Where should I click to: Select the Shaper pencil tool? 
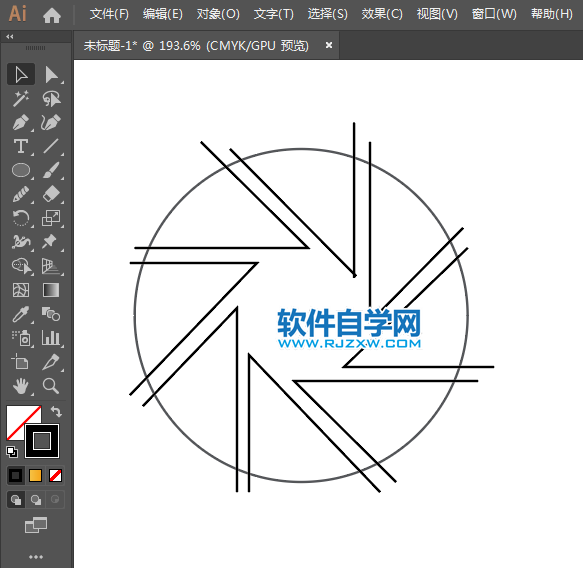[x=21, y=194]
